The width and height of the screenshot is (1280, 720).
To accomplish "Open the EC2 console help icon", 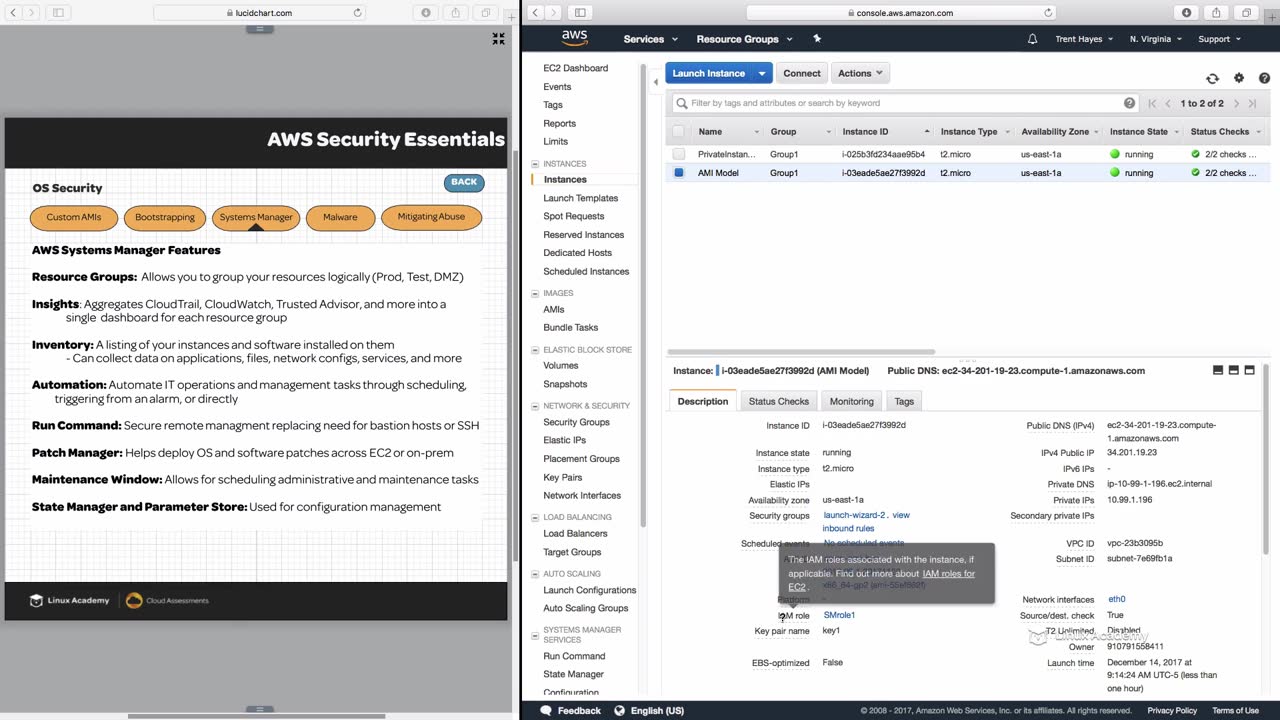I will coord(1264,78).
